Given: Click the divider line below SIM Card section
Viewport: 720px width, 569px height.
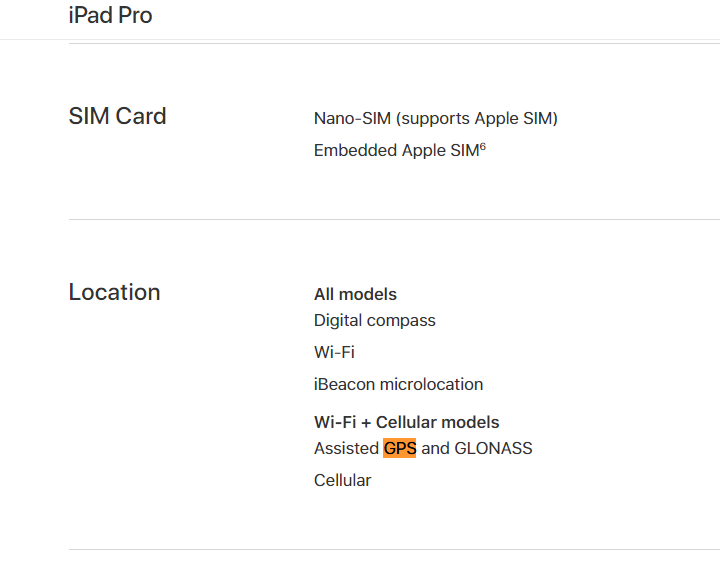Looking at the screenshot, I should (394, 220).
